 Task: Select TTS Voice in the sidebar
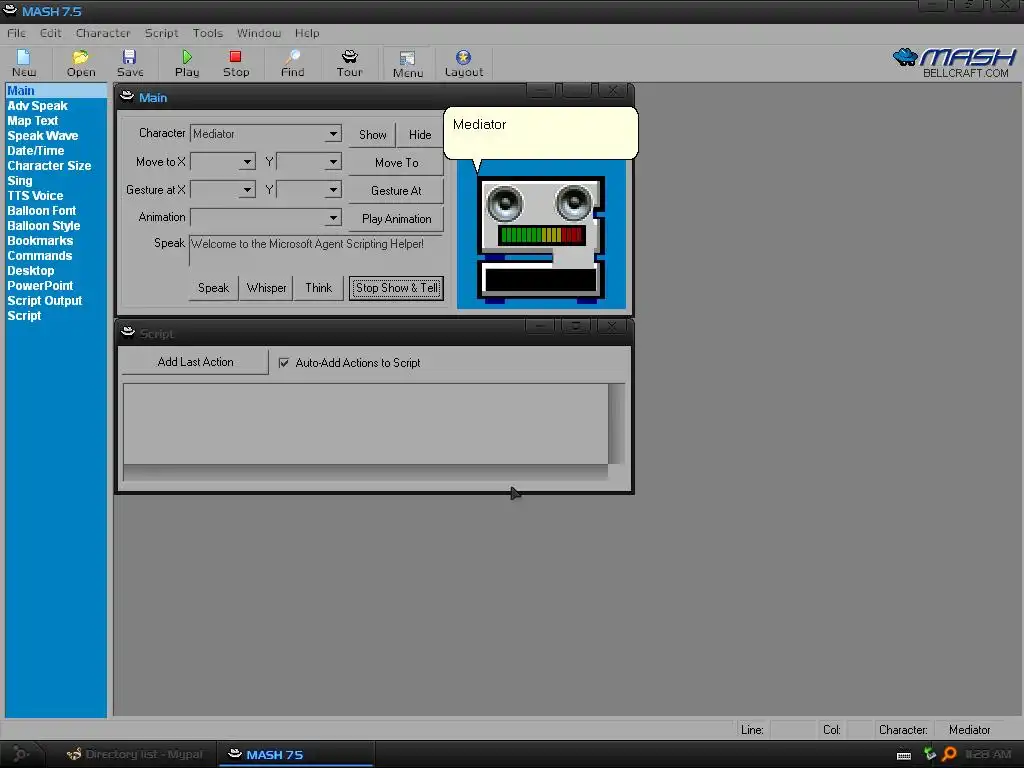coord(35,196)
